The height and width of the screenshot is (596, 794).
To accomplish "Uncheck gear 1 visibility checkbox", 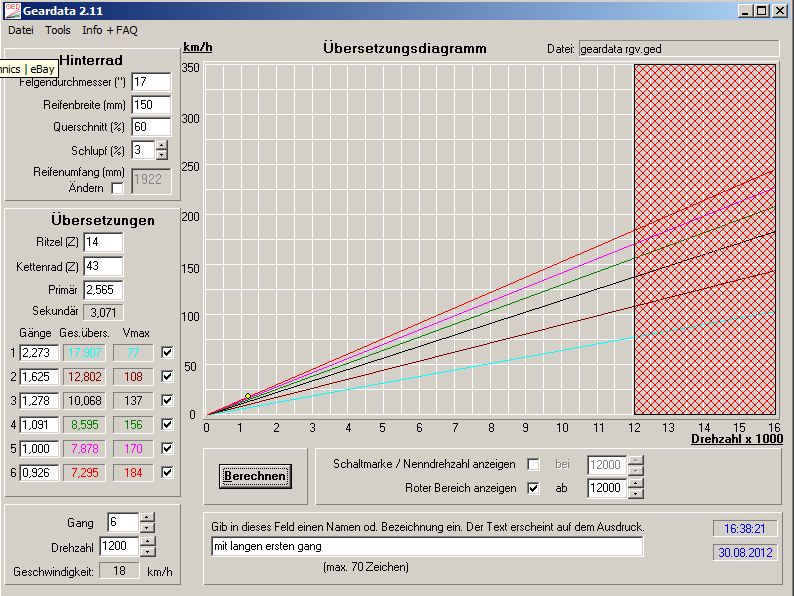I will pyautogui.click(x=167, y=352).
